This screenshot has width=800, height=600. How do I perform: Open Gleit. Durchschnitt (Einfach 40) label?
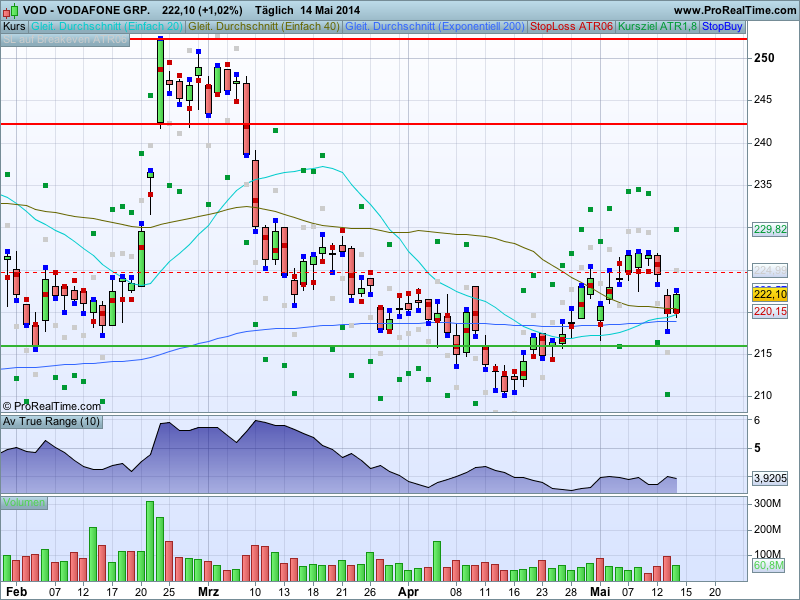[x=264, y=27]
